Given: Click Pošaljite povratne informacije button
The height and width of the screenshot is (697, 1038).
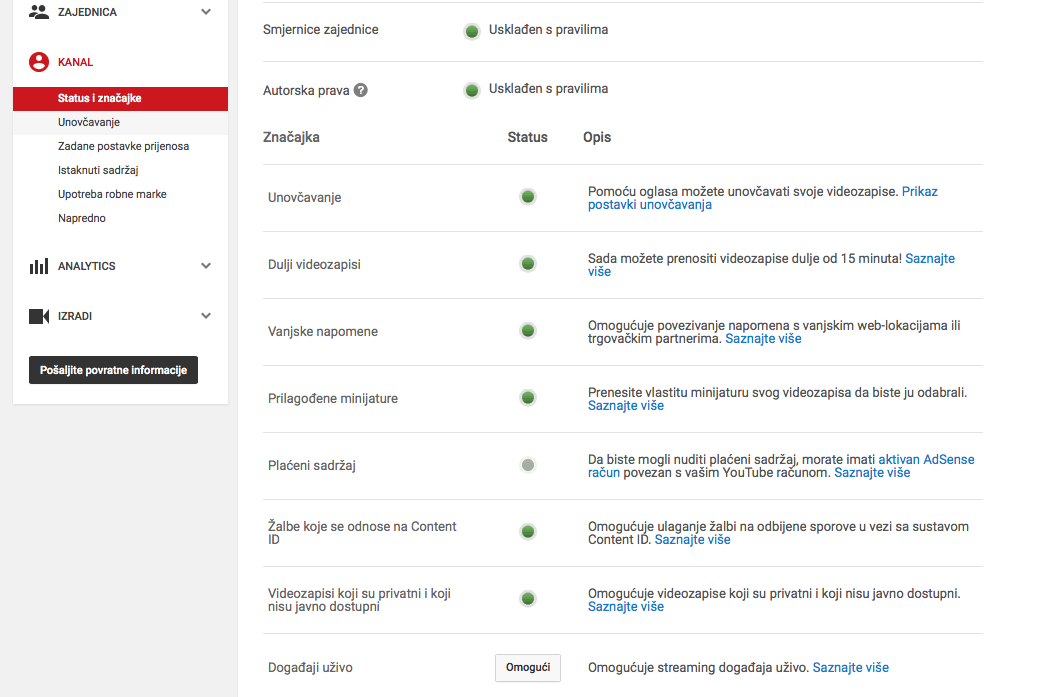Looking at the screenshot, I should pos(114,370).
